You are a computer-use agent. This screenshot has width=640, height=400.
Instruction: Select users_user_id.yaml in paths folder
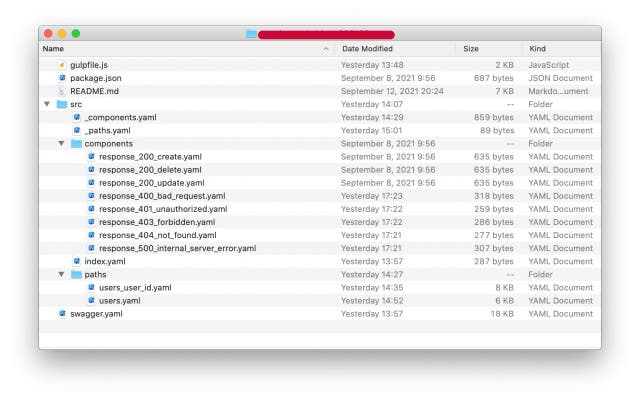pos(135,287)
